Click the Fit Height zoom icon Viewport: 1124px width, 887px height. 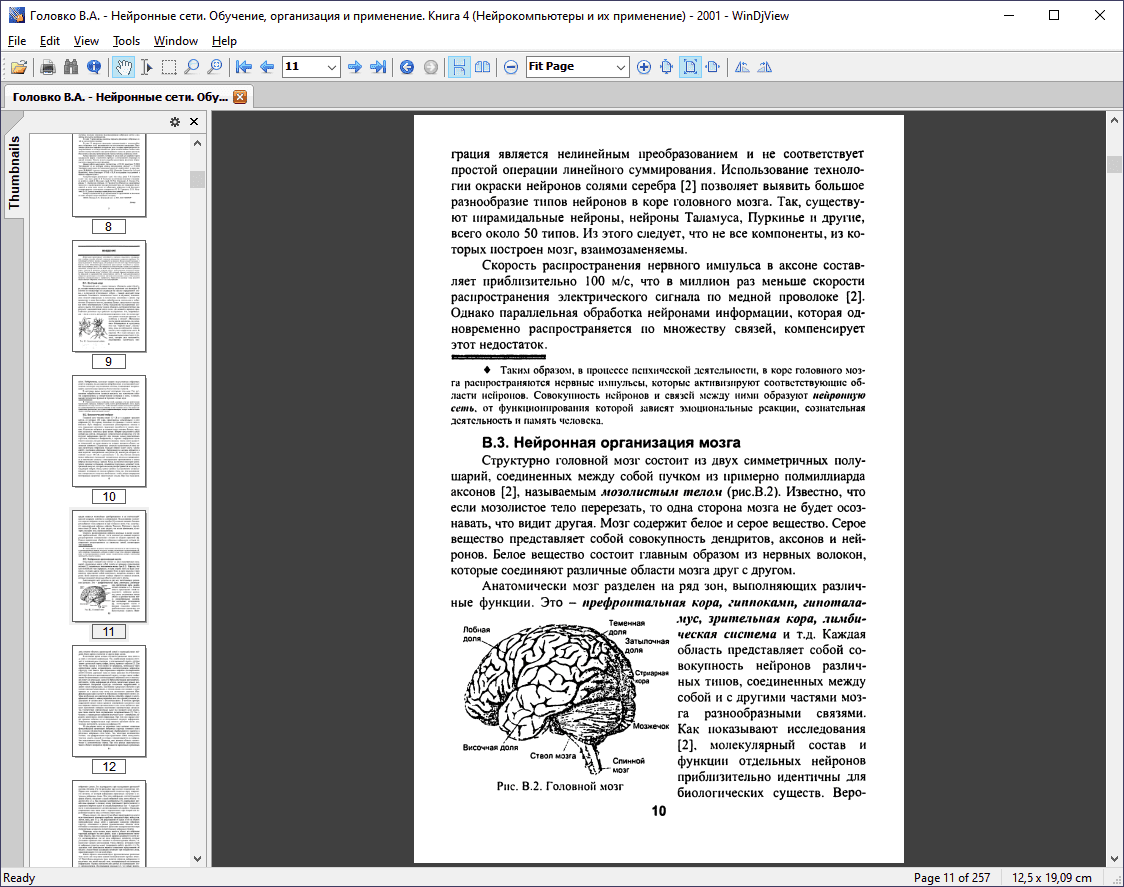pos(667,67)
